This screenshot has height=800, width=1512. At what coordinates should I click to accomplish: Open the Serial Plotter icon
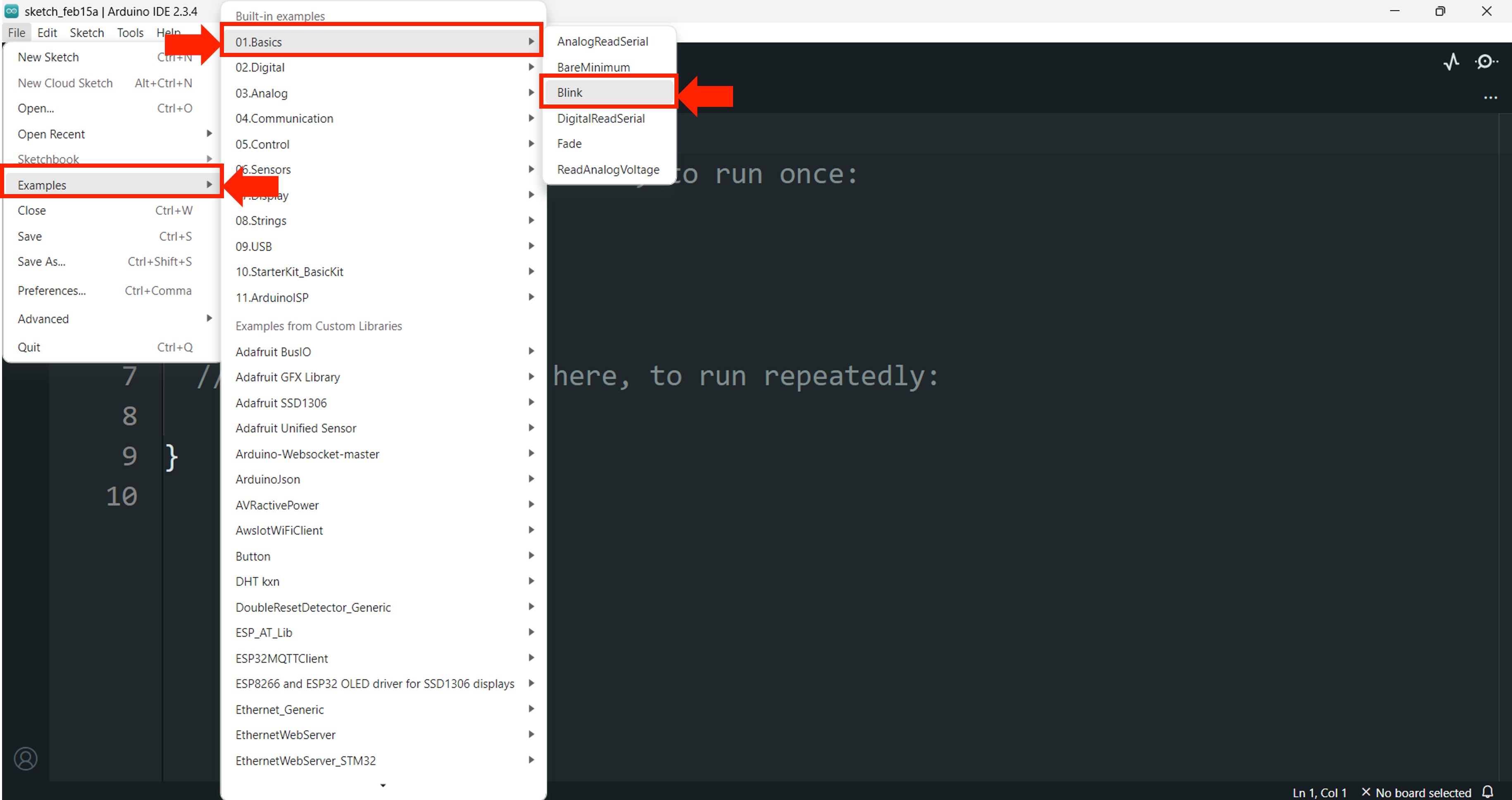(1451, 62)
